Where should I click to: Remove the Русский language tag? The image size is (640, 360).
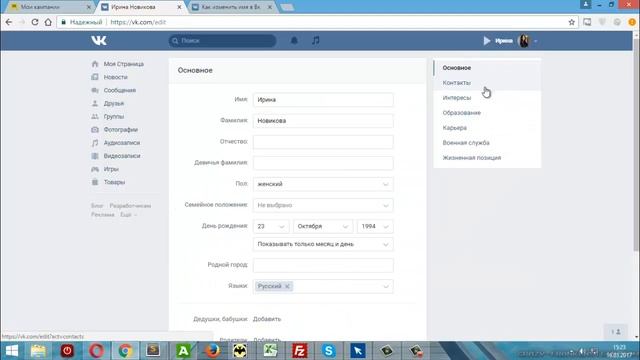coord(287,286)
